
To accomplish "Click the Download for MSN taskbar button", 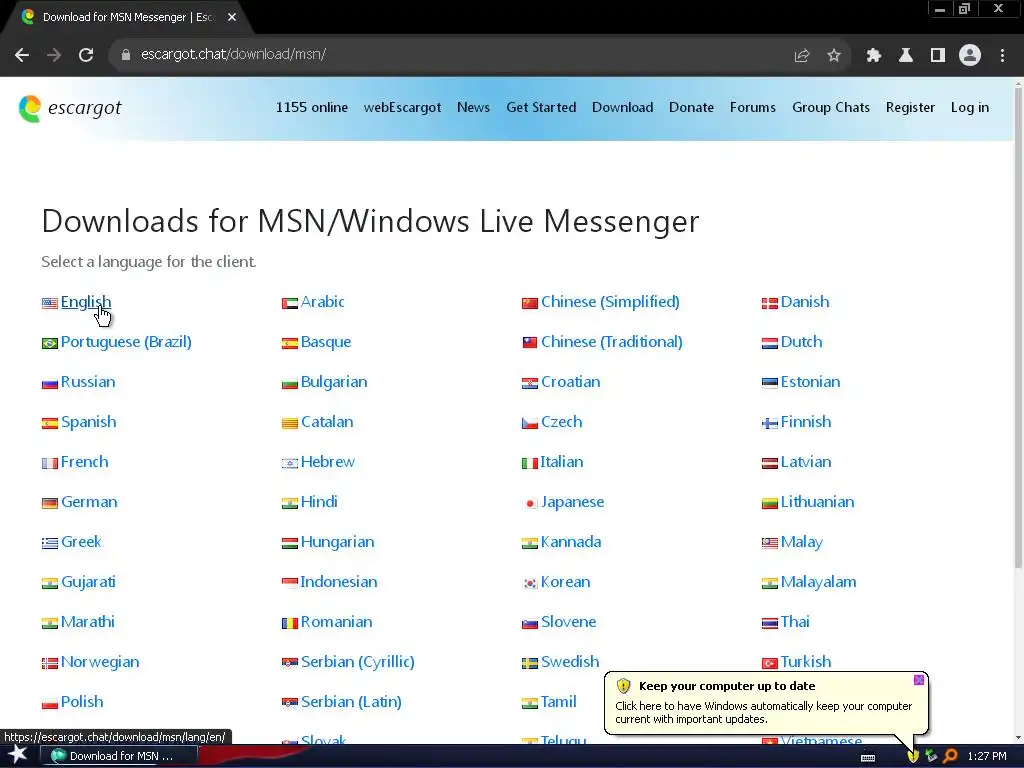I will pyautogui.click(x=118, y=756).
